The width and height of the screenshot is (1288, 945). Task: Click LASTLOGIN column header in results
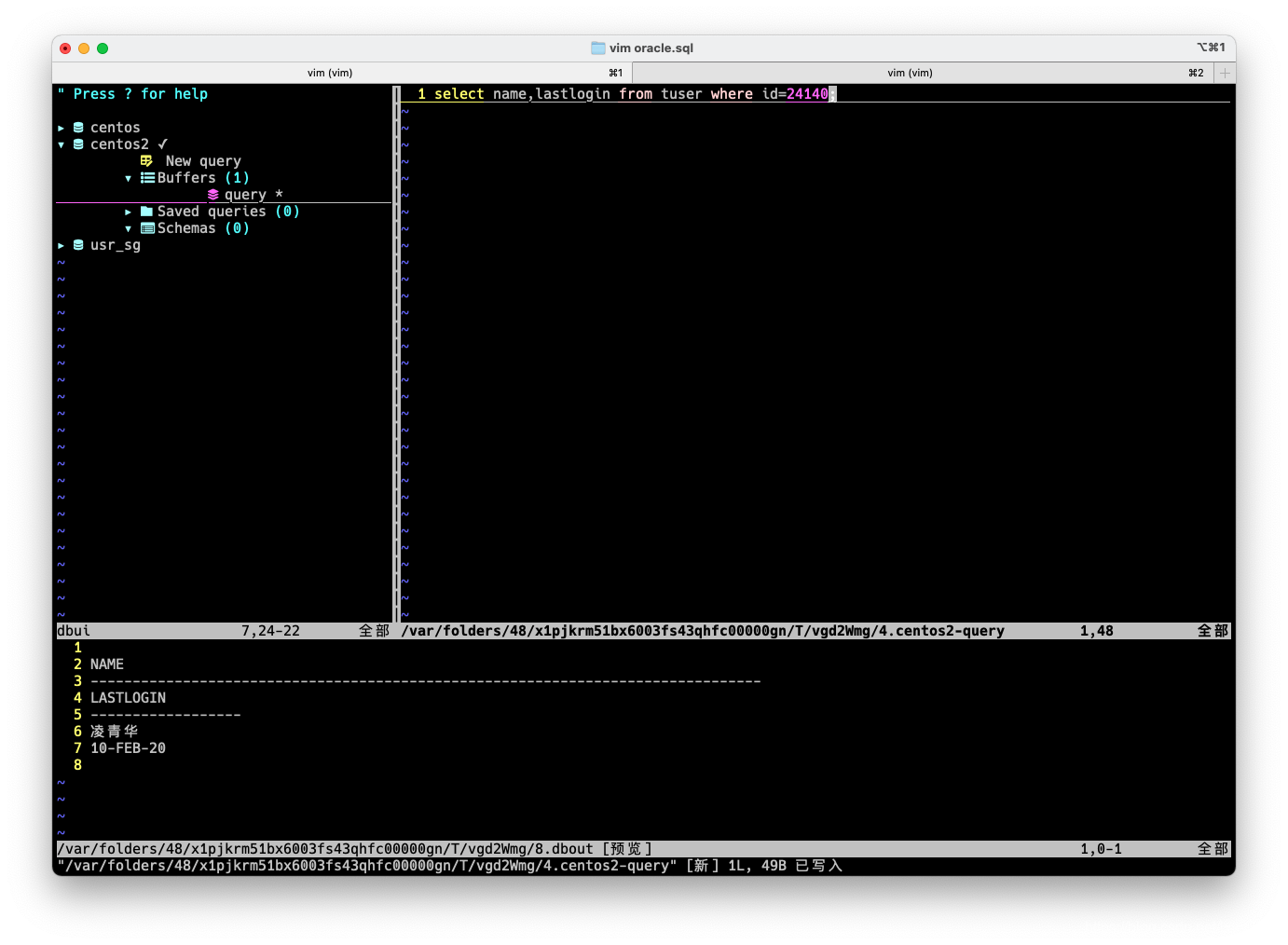coord(128,698)
